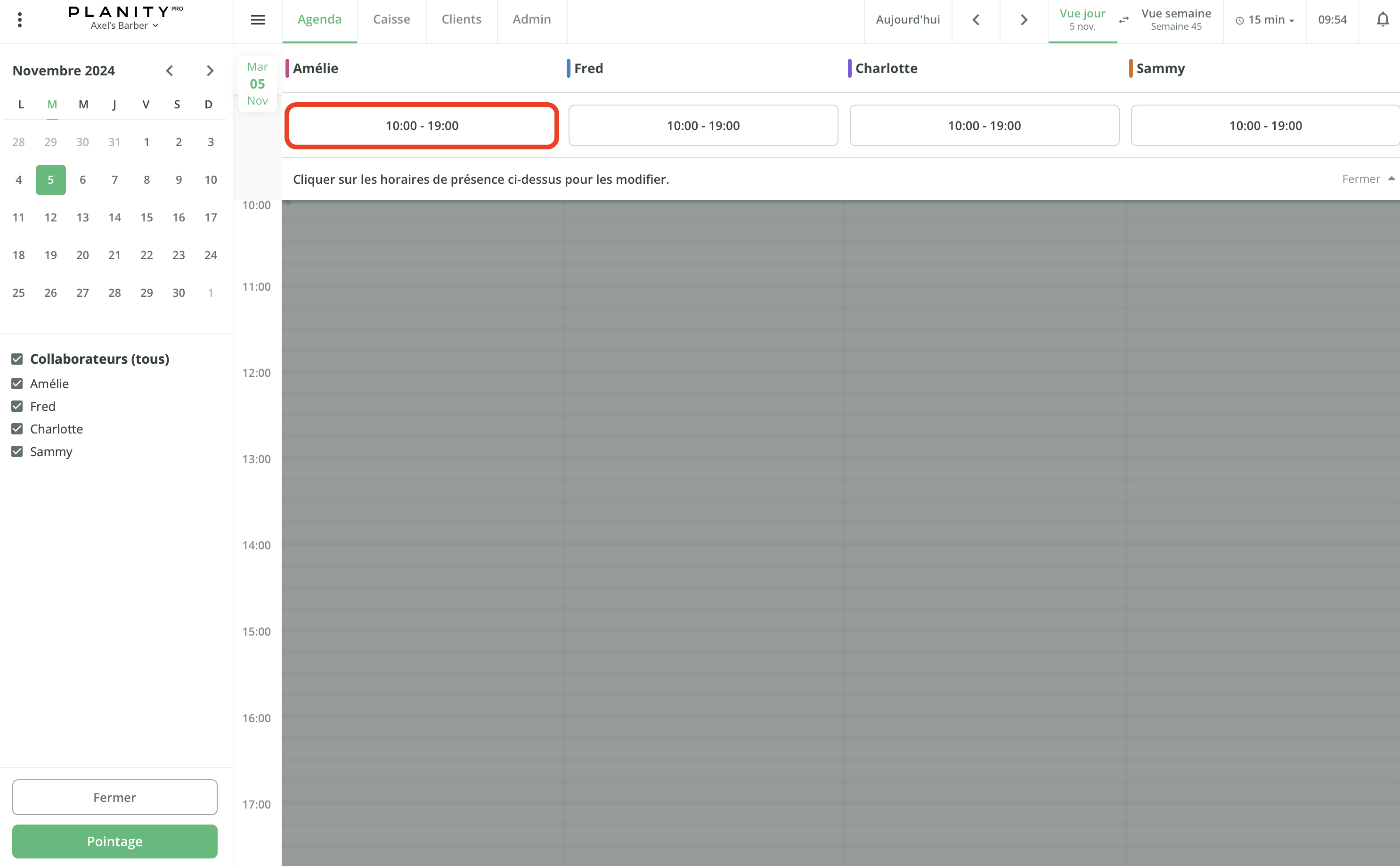Toggle the Collaborateurs (tous) checkbox
Screen dimensions: 1400x866
coord(16,359)
